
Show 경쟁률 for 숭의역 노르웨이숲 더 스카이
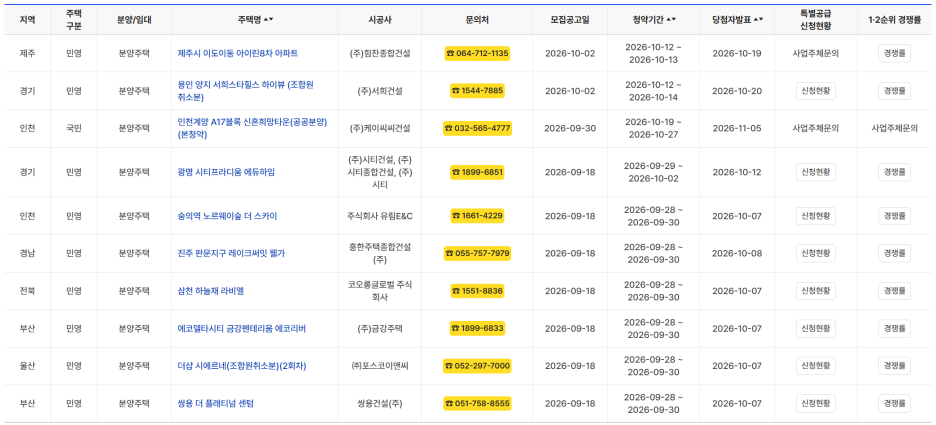[894, 215]
